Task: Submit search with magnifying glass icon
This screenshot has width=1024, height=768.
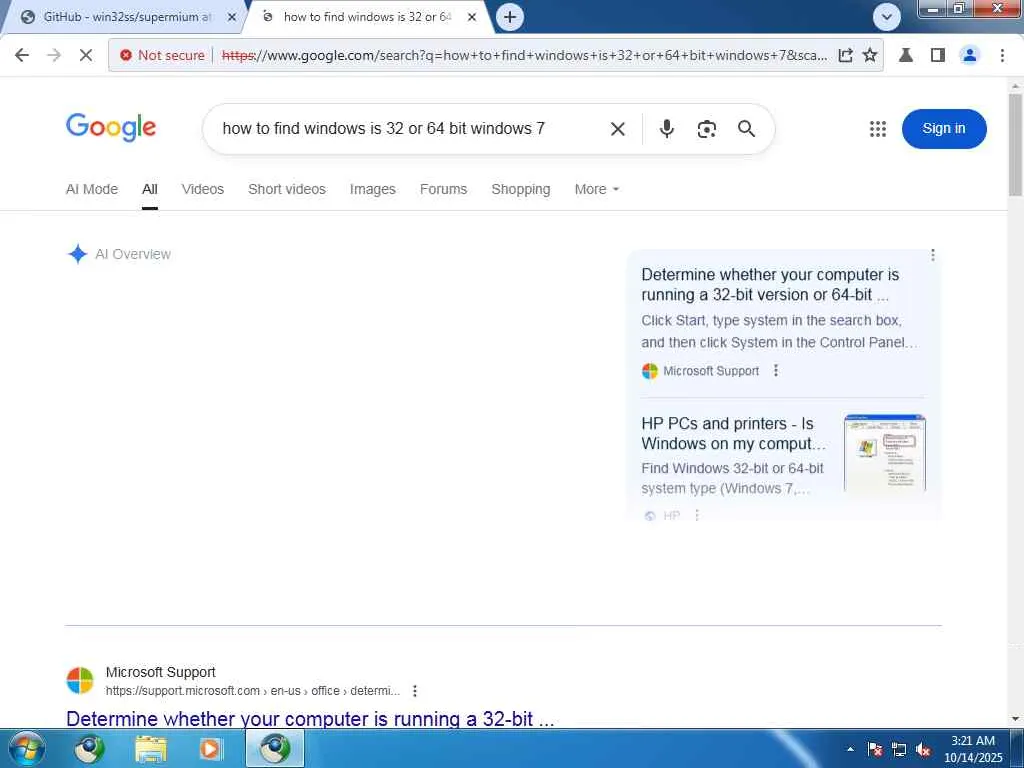Action: (746, 129)
